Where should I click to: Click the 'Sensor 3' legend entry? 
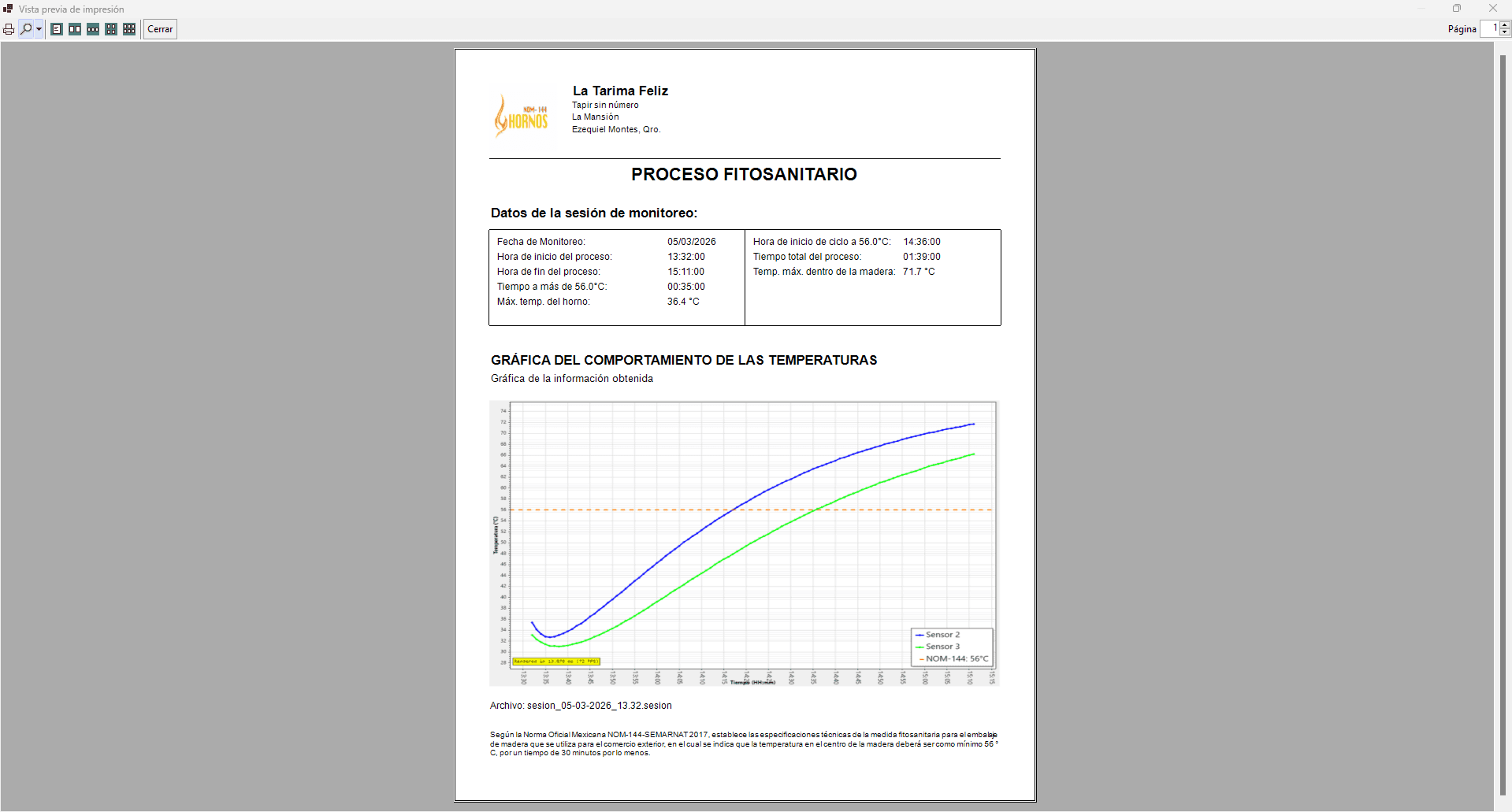click(x=938, y=647)
